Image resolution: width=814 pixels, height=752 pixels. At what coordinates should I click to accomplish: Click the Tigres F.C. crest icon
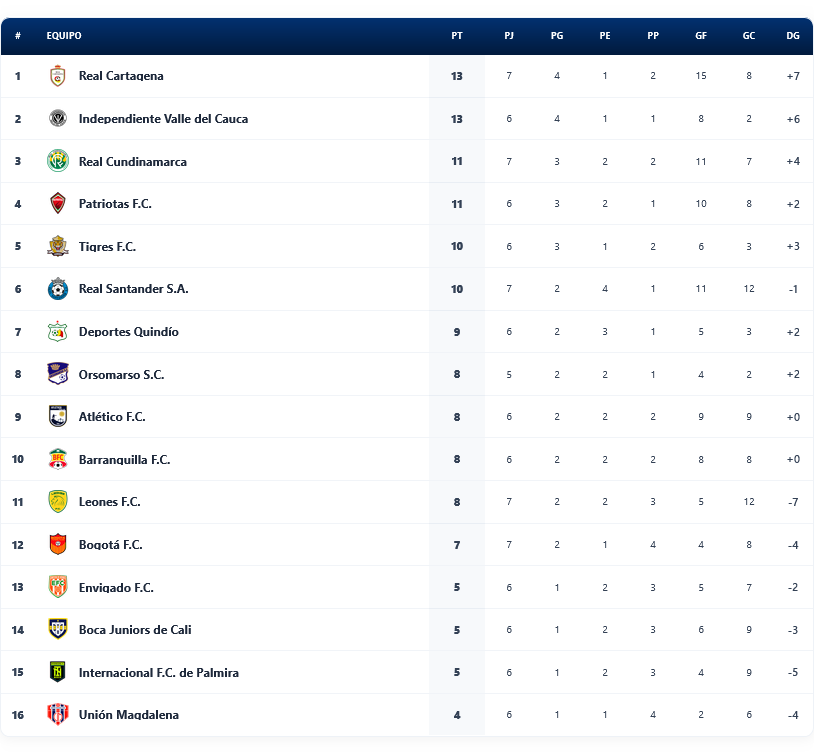pos(58,247)
